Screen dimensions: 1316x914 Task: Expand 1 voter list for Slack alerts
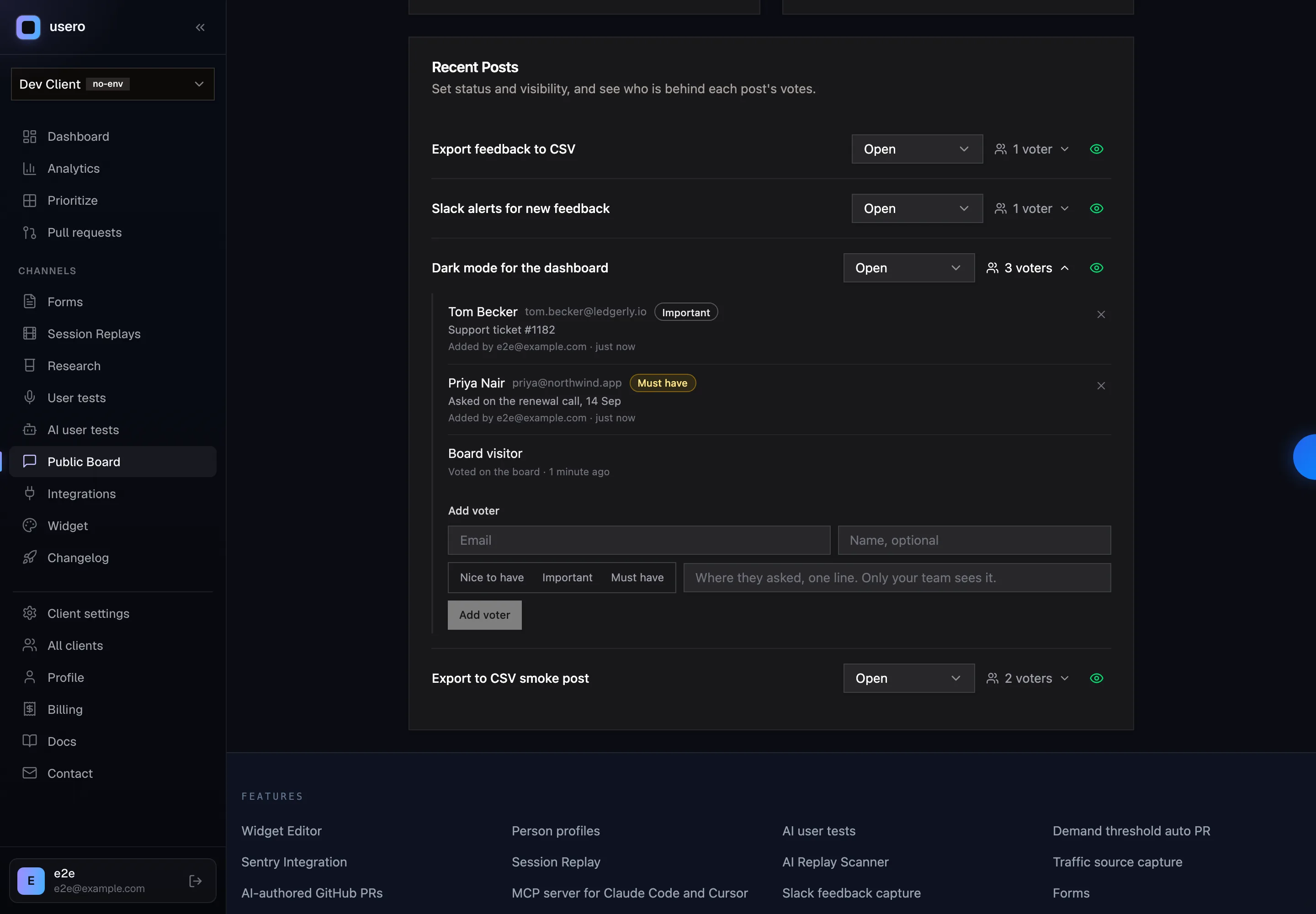point(1032,208)
